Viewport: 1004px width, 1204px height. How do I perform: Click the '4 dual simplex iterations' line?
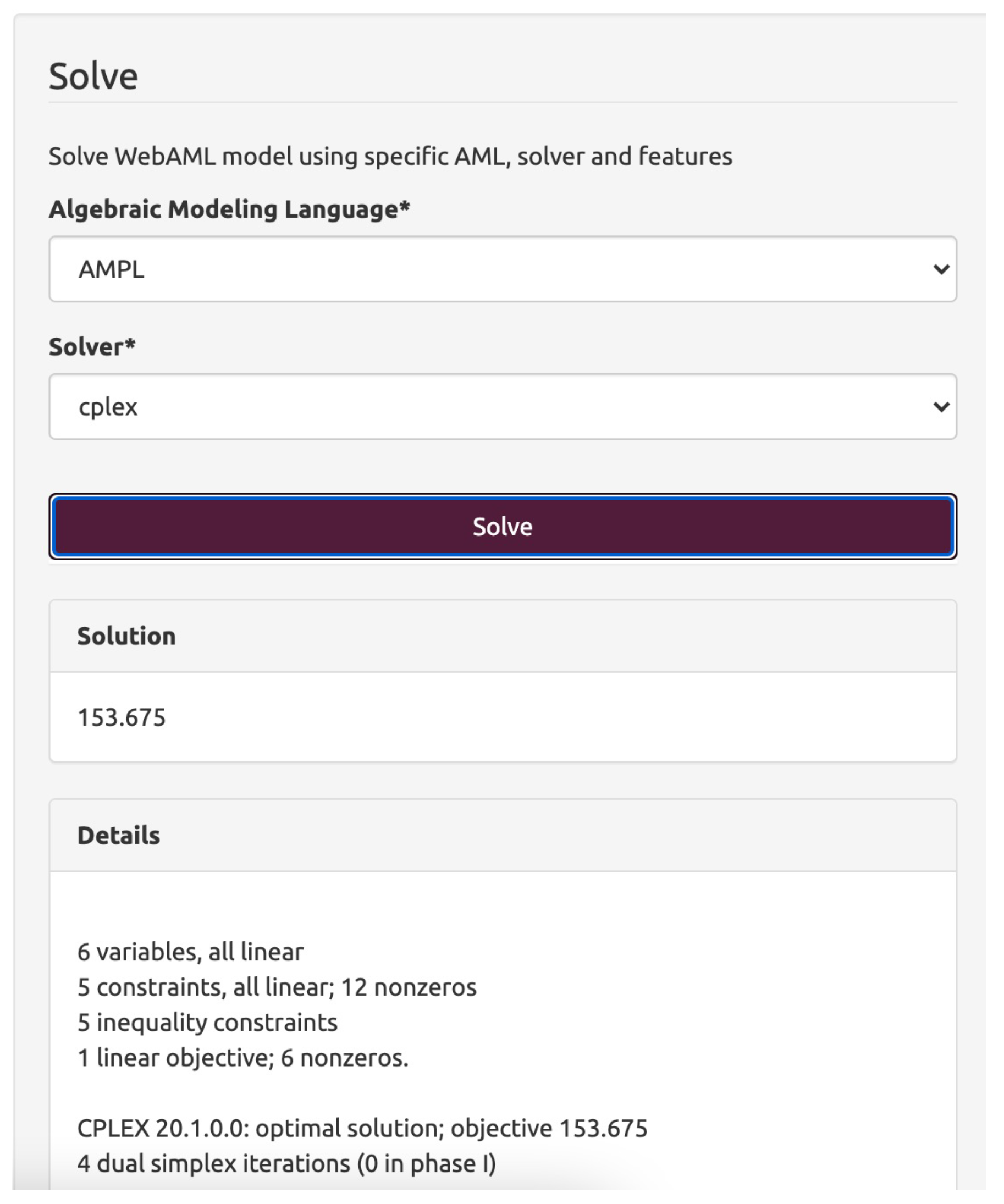[x=286, y=1163]
